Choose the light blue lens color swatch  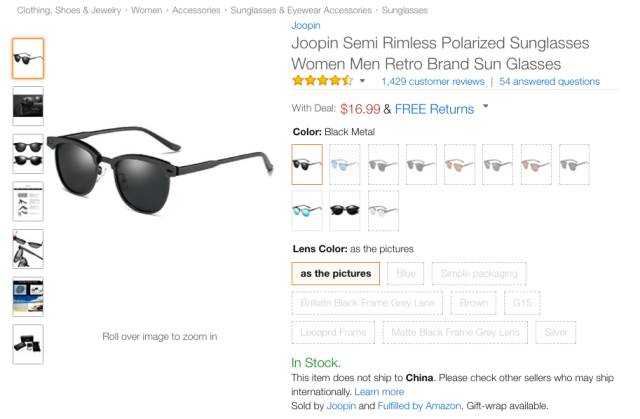point(345,164)
